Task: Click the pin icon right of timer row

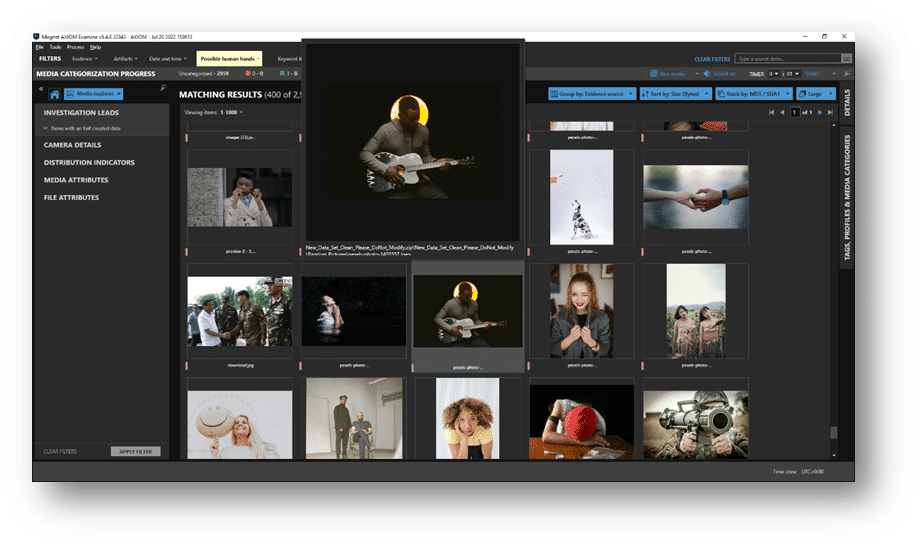Action: click(x=847, y=74)
